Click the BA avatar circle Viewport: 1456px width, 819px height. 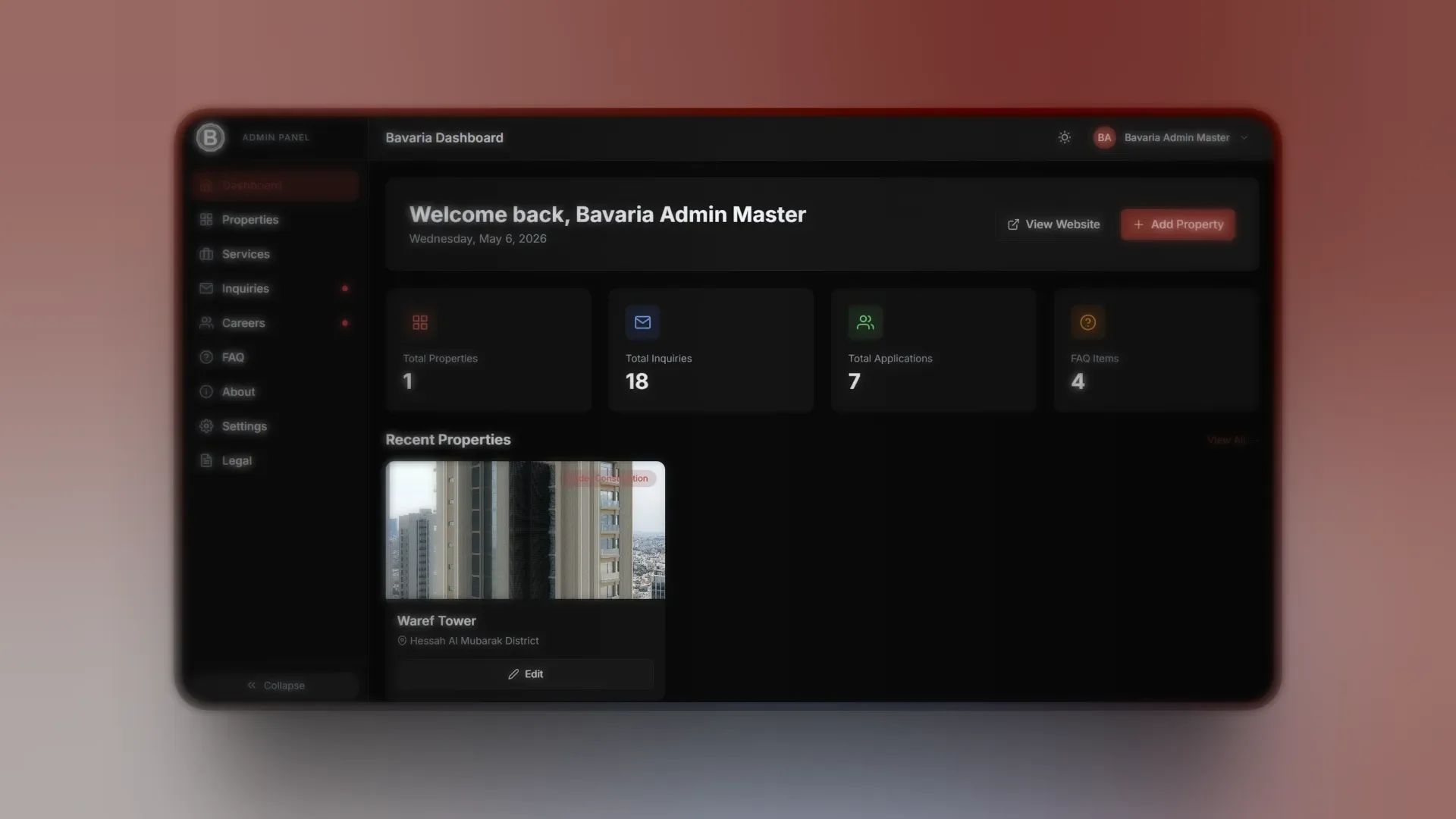pyautogui.click(x=1104, y=137)
